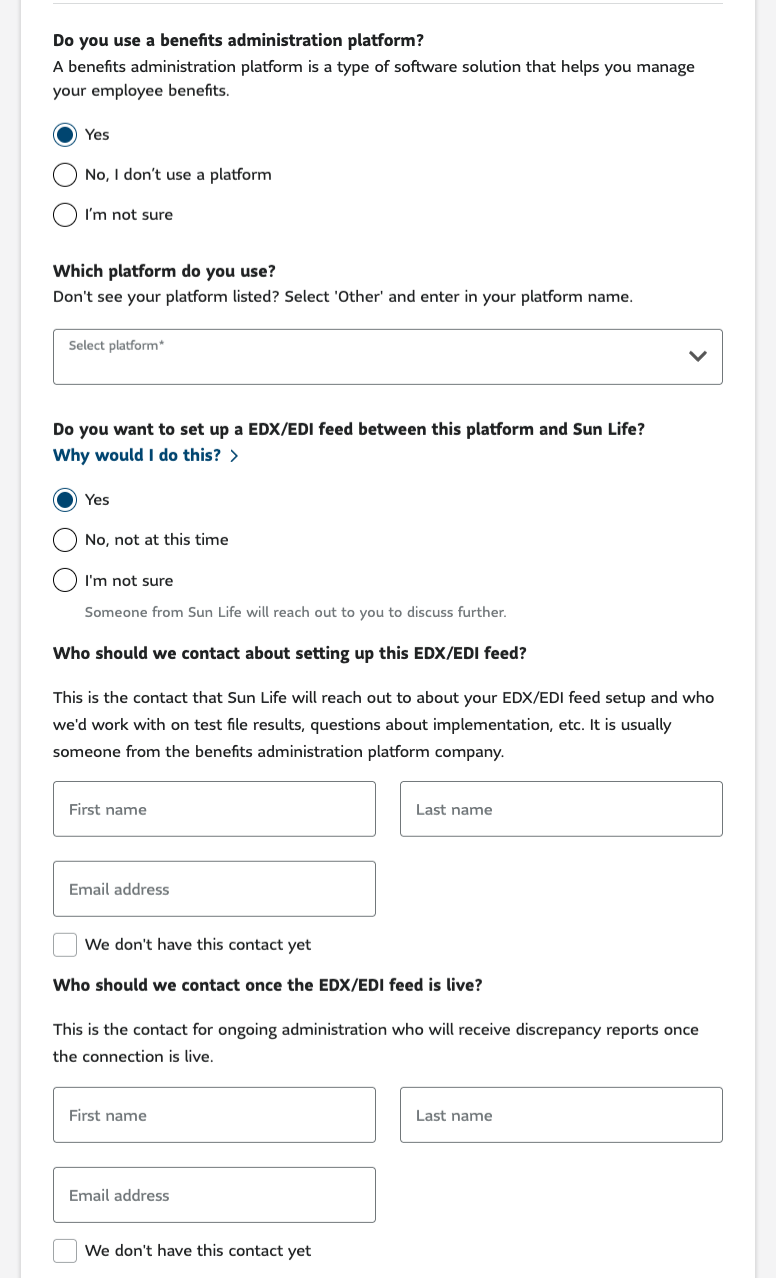
Task: Click the arrow next to 'Why would I do this?'
Action: point(234,456)
